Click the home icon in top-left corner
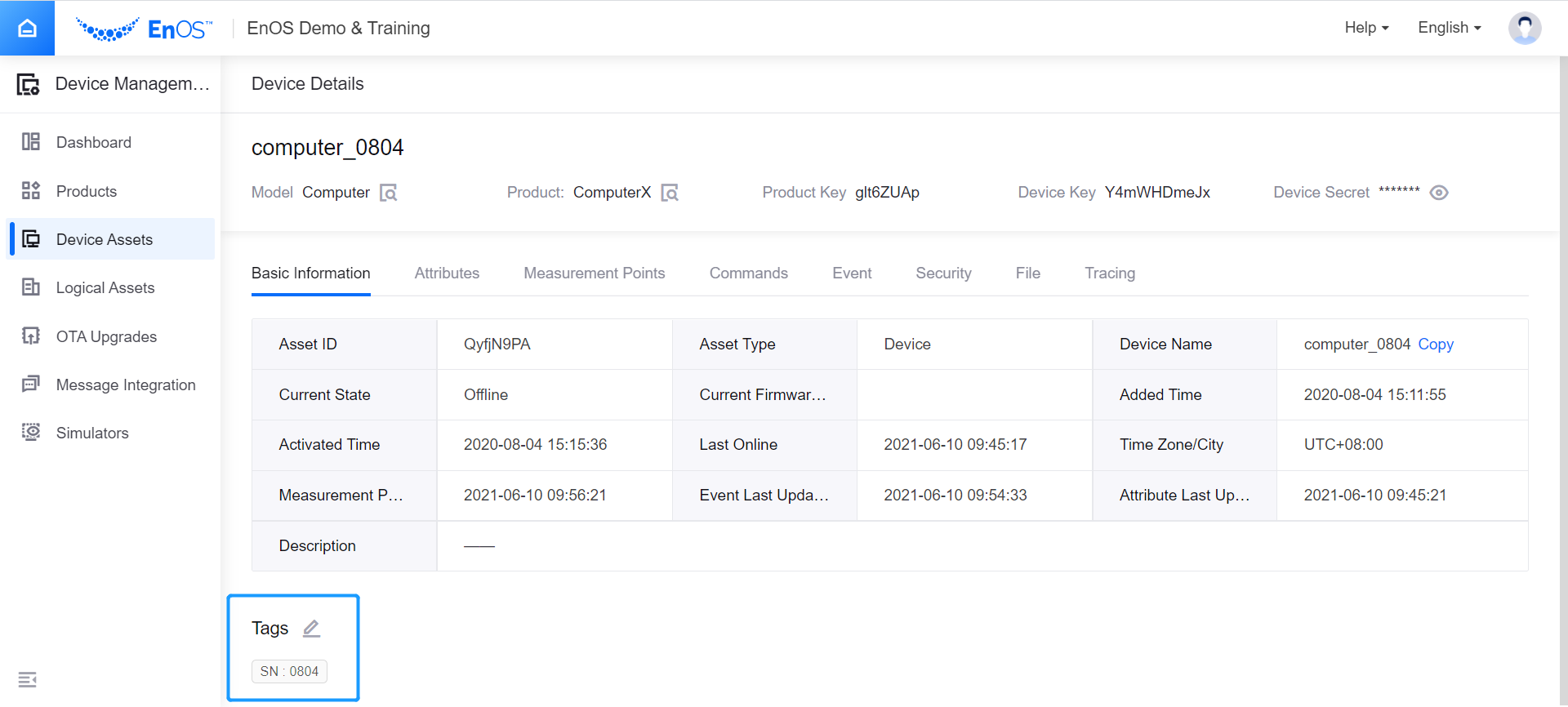Image resolution: width=1568 pixels, height=707 pixels. tap(27, 28)
